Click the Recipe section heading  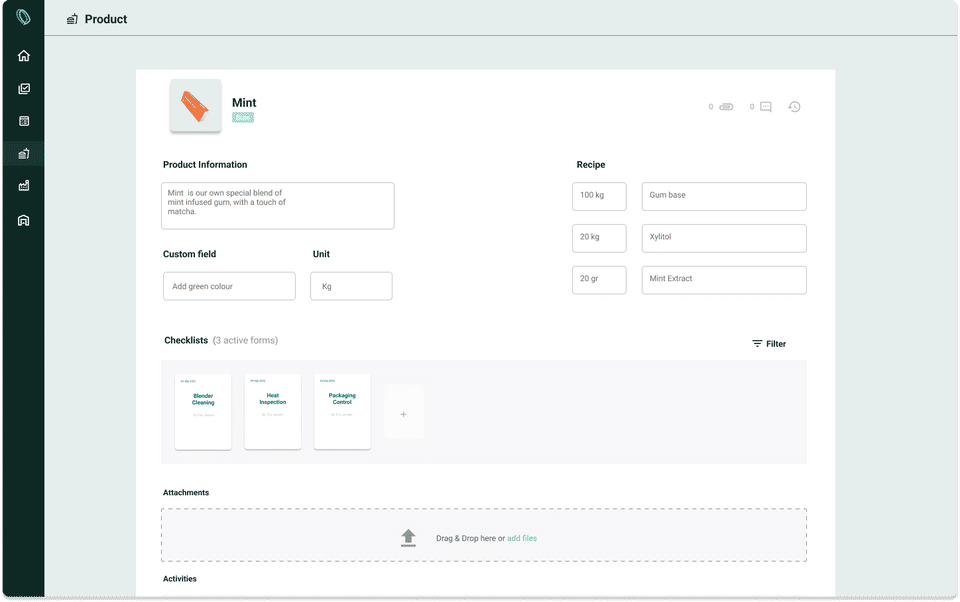(x=591, y=165)
